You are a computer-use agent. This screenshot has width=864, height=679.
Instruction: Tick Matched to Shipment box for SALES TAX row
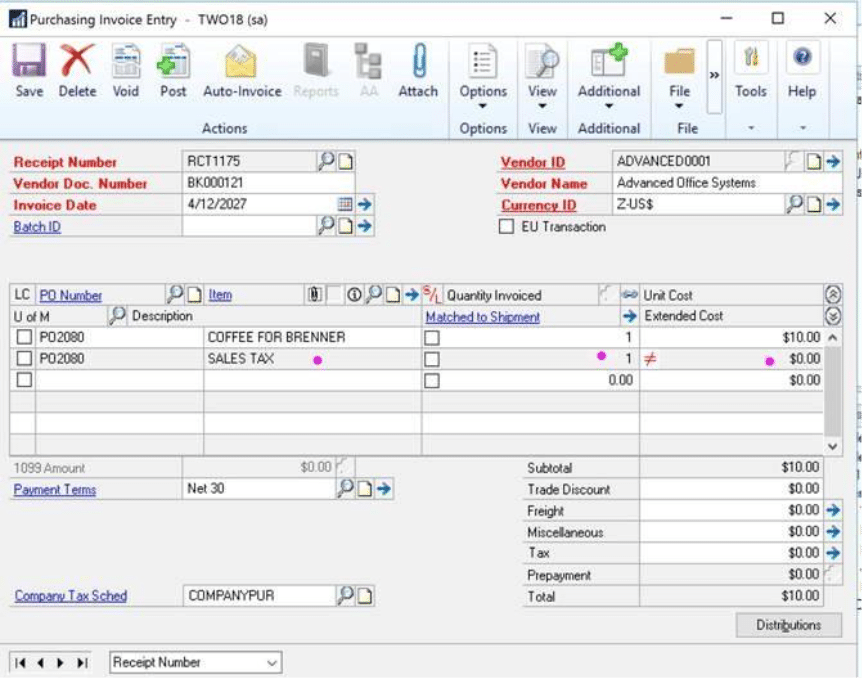[x=432, y=359]
